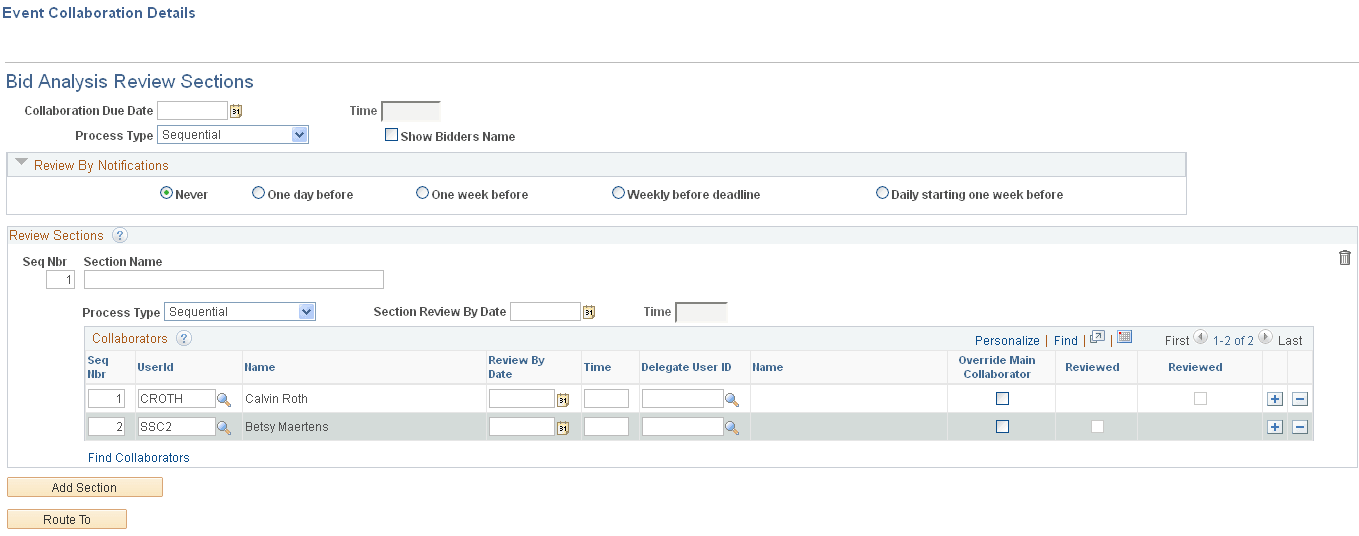Screen dimensions: 1359x536
Task: Look up Delegate User ID in Calvin Roth row
Action: point(732,399)
